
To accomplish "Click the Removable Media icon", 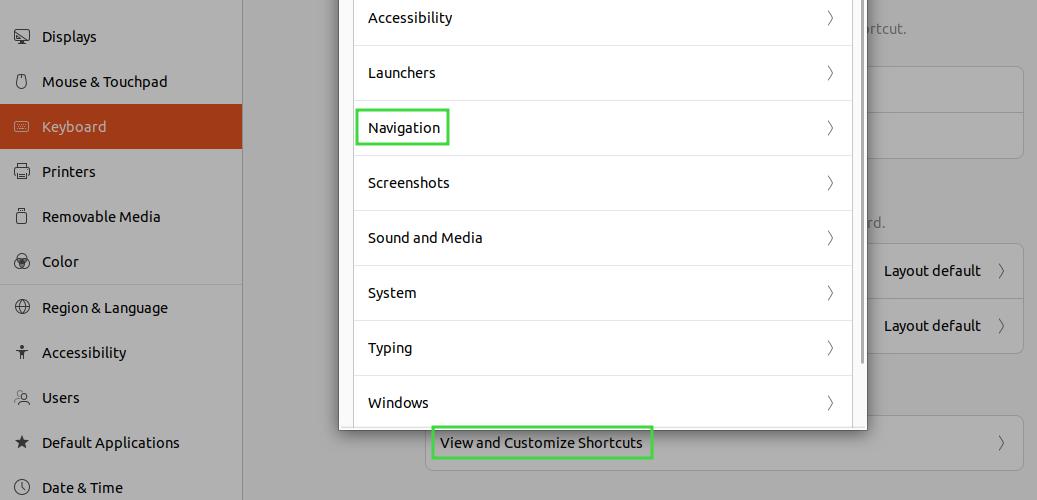I will point(22,217).
